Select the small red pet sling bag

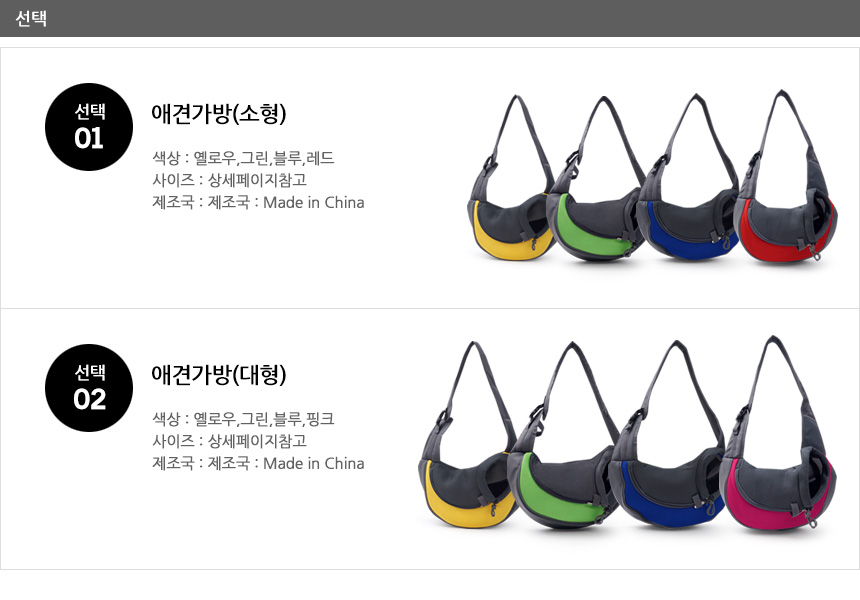click(x=787, y=176)
